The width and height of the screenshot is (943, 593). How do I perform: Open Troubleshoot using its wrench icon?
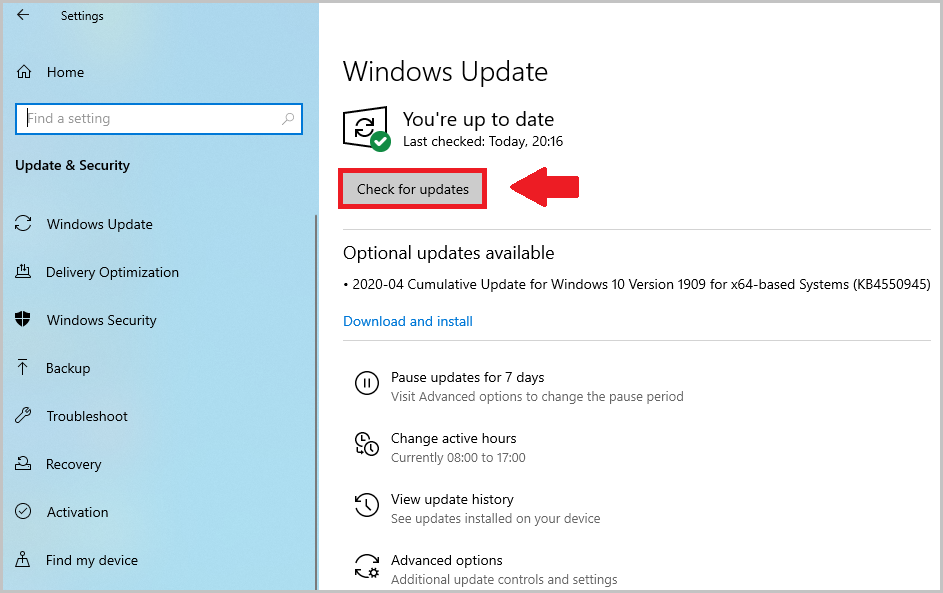tap(23, 416)
